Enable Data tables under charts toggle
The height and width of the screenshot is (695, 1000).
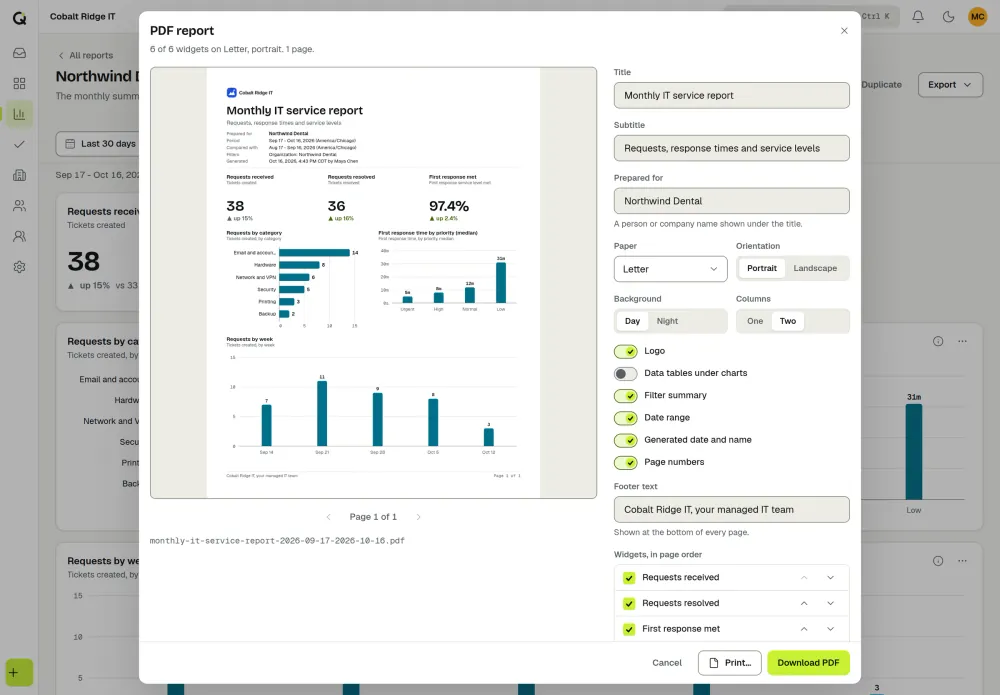tap(625, 374)
